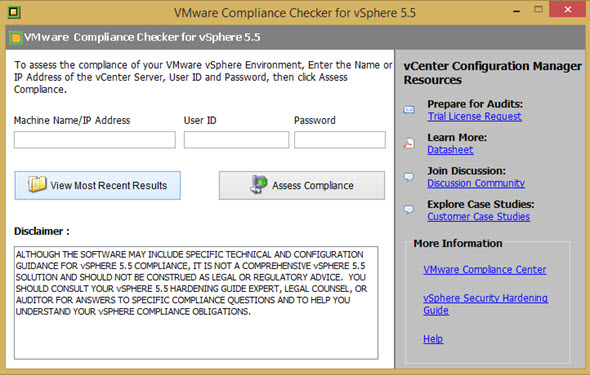The width and height of the screenshot is (590, 375).
Task: Click the computer icon on Assess Compliance
Action: point(259,184)
